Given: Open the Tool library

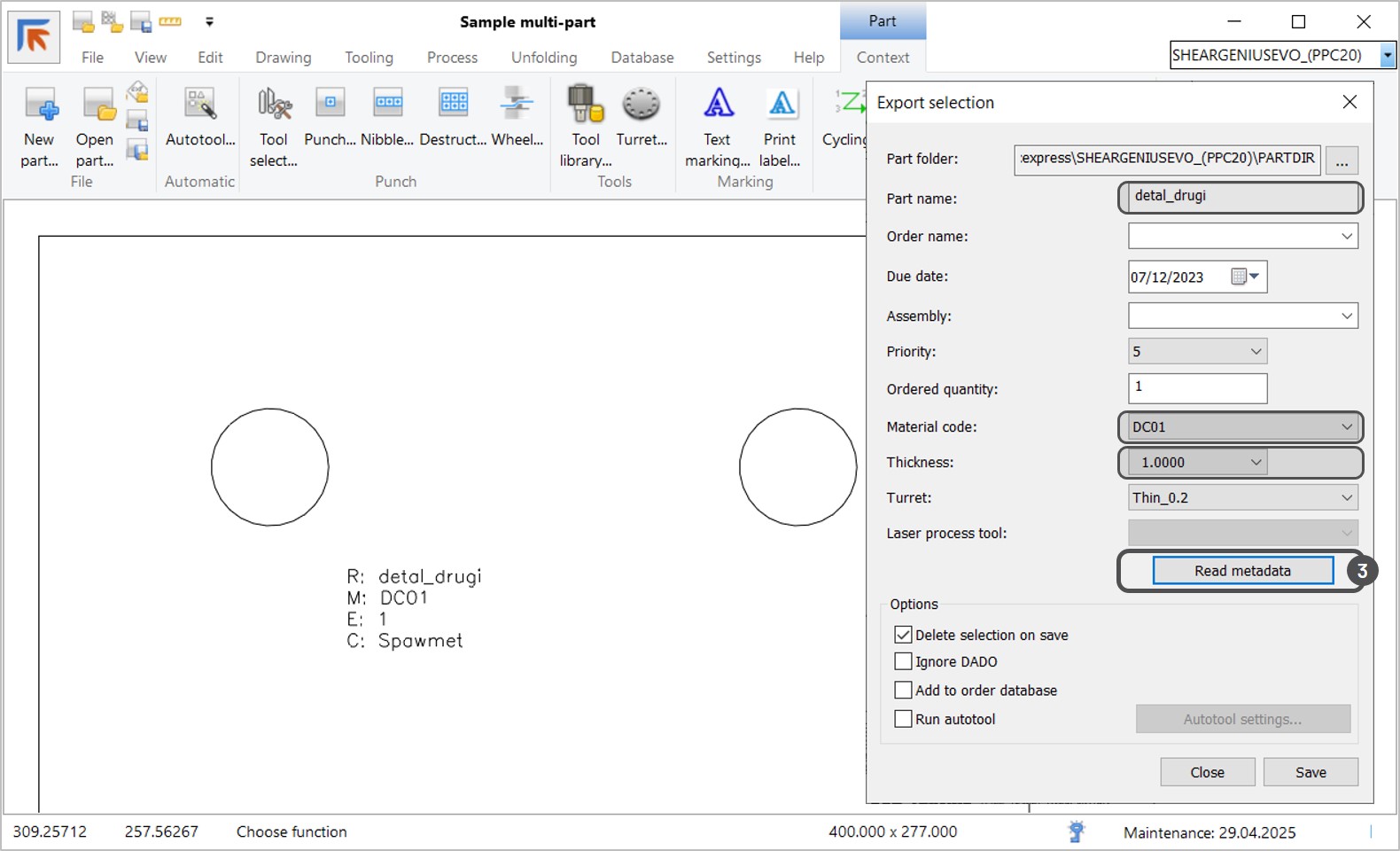Looking at the screenshot, I should [585, 106].
